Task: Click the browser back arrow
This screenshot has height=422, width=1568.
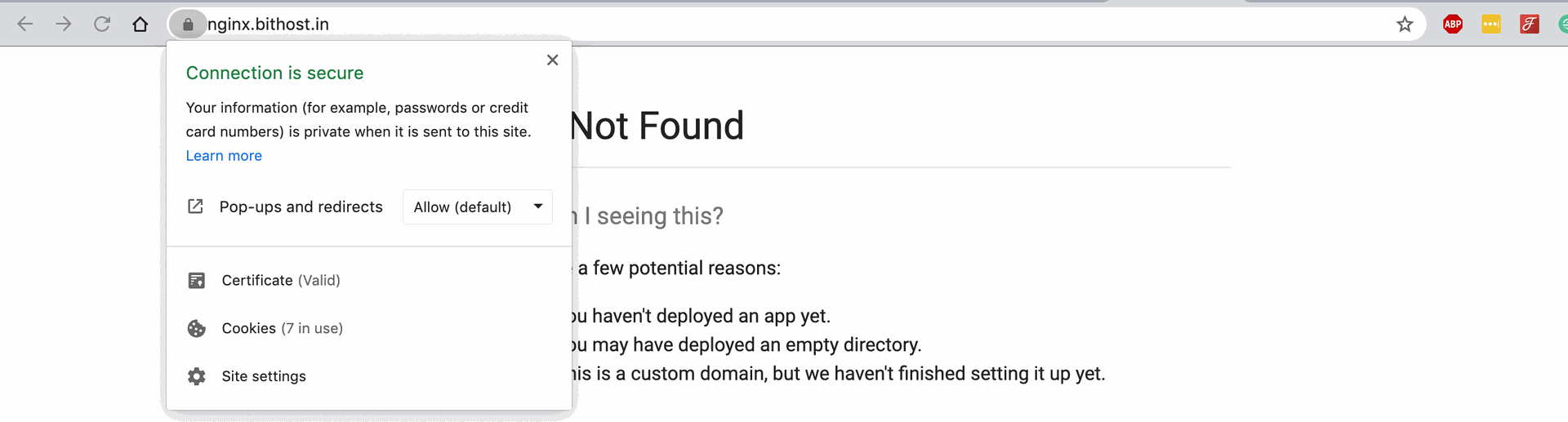Action: click(25, 24)
